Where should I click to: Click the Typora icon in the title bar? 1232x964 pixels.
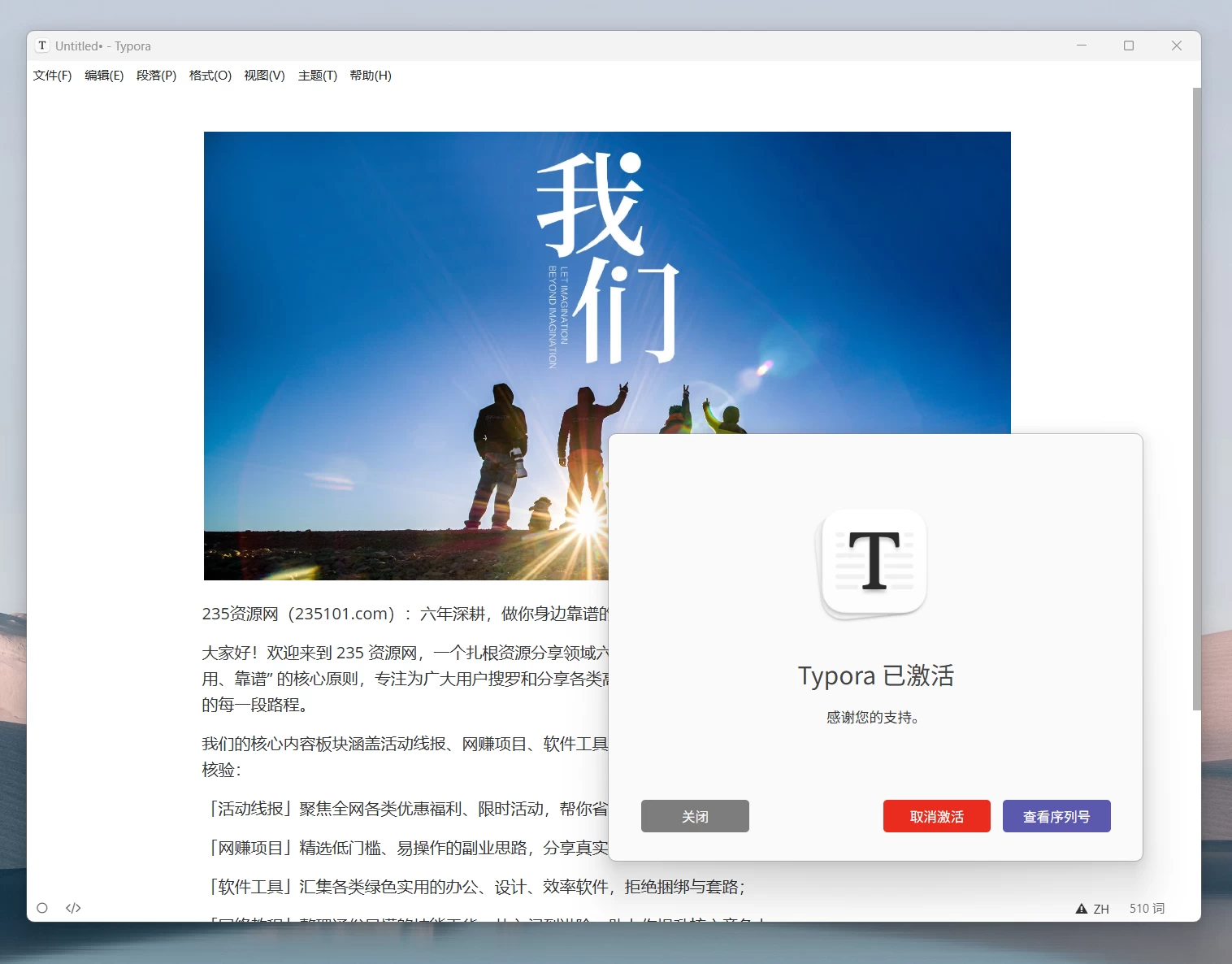[41, 46]
